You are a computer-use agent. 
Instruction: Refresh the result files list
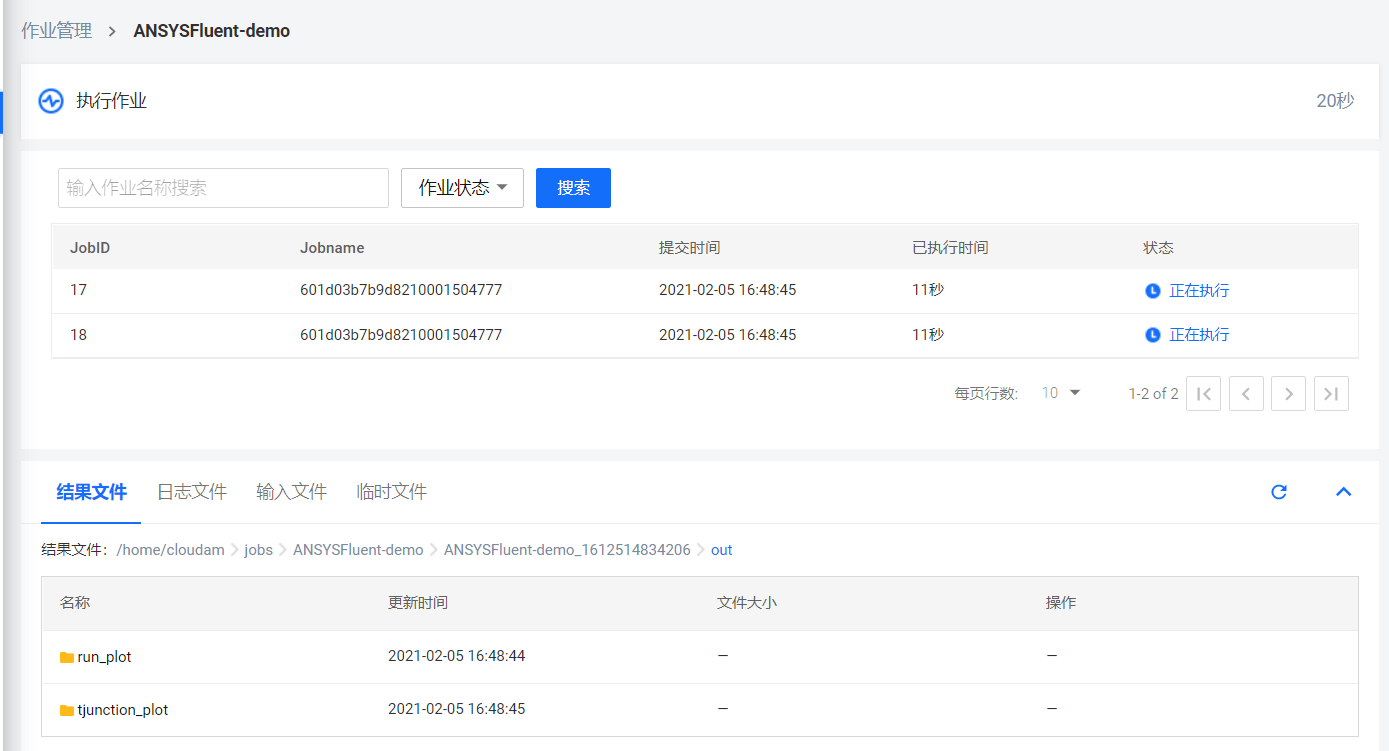tap(1278, 492)
